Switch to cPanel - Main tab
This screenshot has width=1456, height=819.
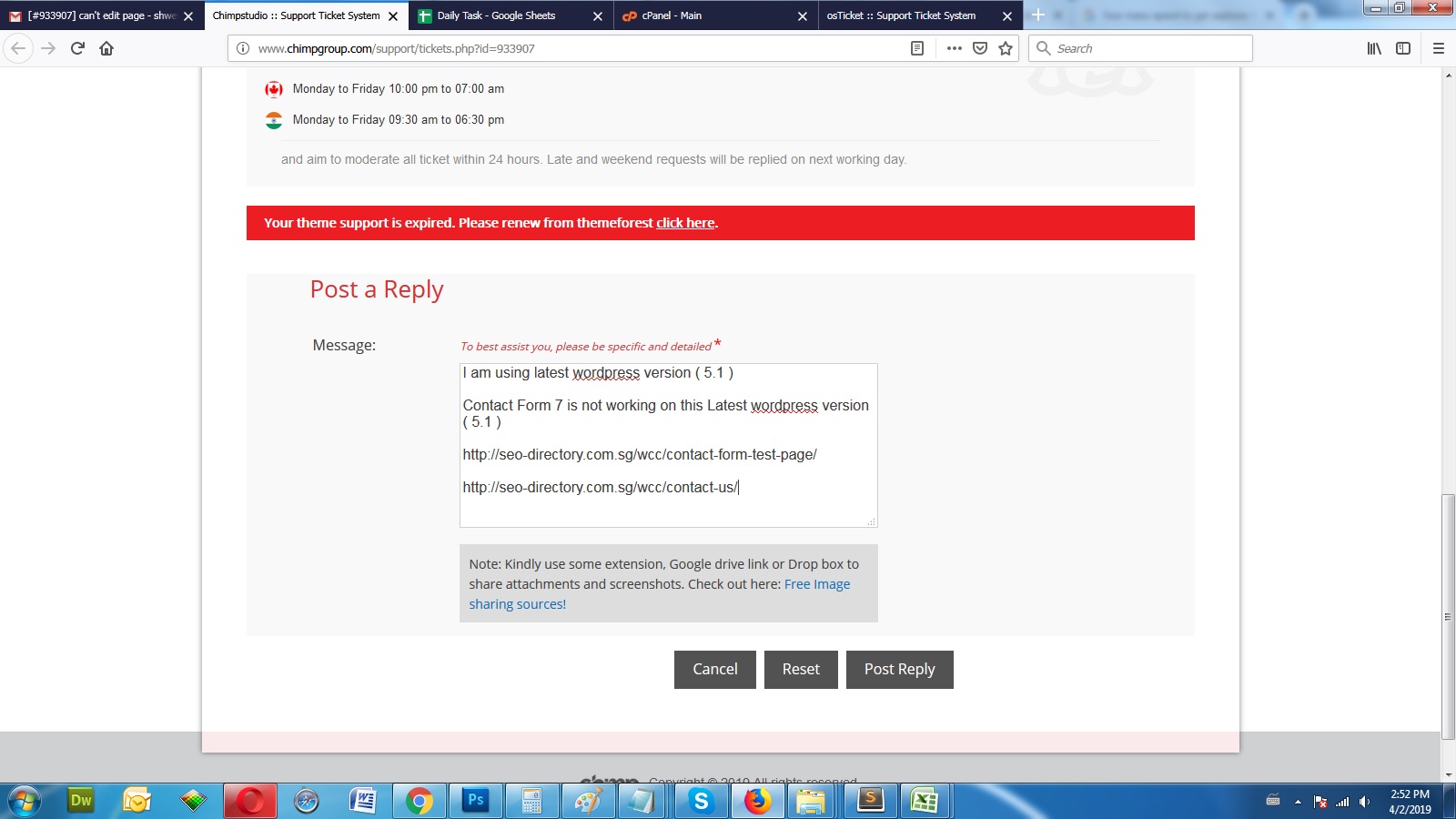point(715,15)
